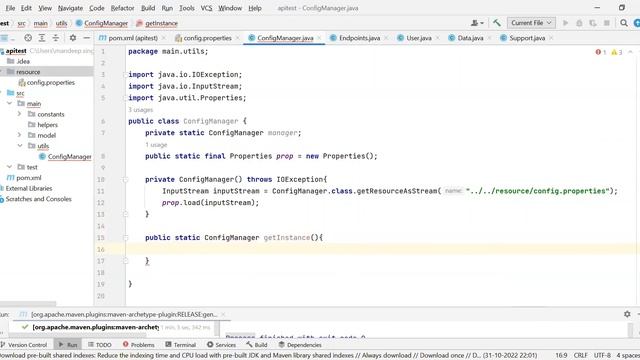Fold the getInstance method at line 15

[125, 238]
